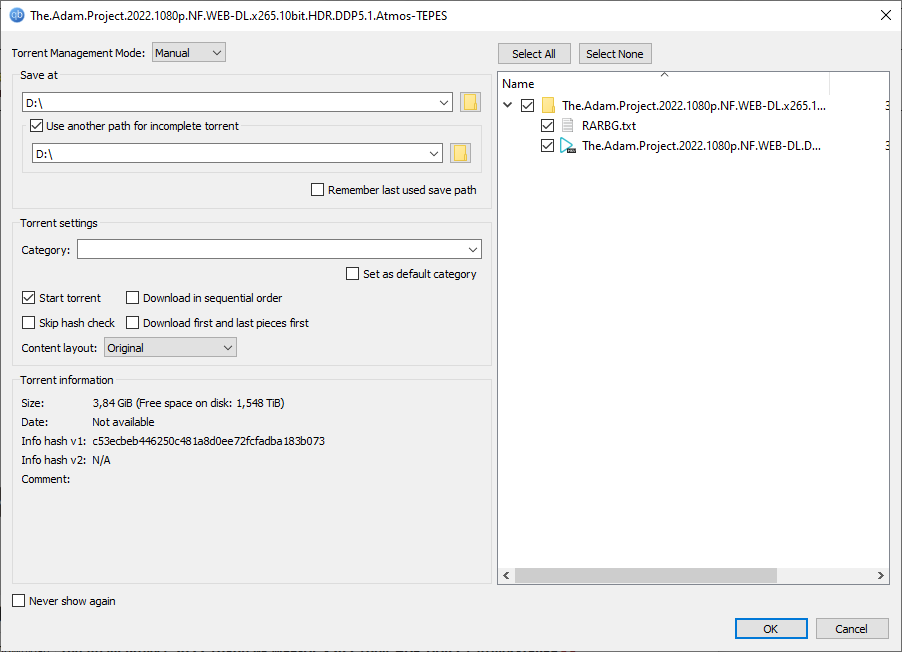Viewport: 902px width, 652px height.
Task: Click the Comment: label
Action: pos(45,479)
